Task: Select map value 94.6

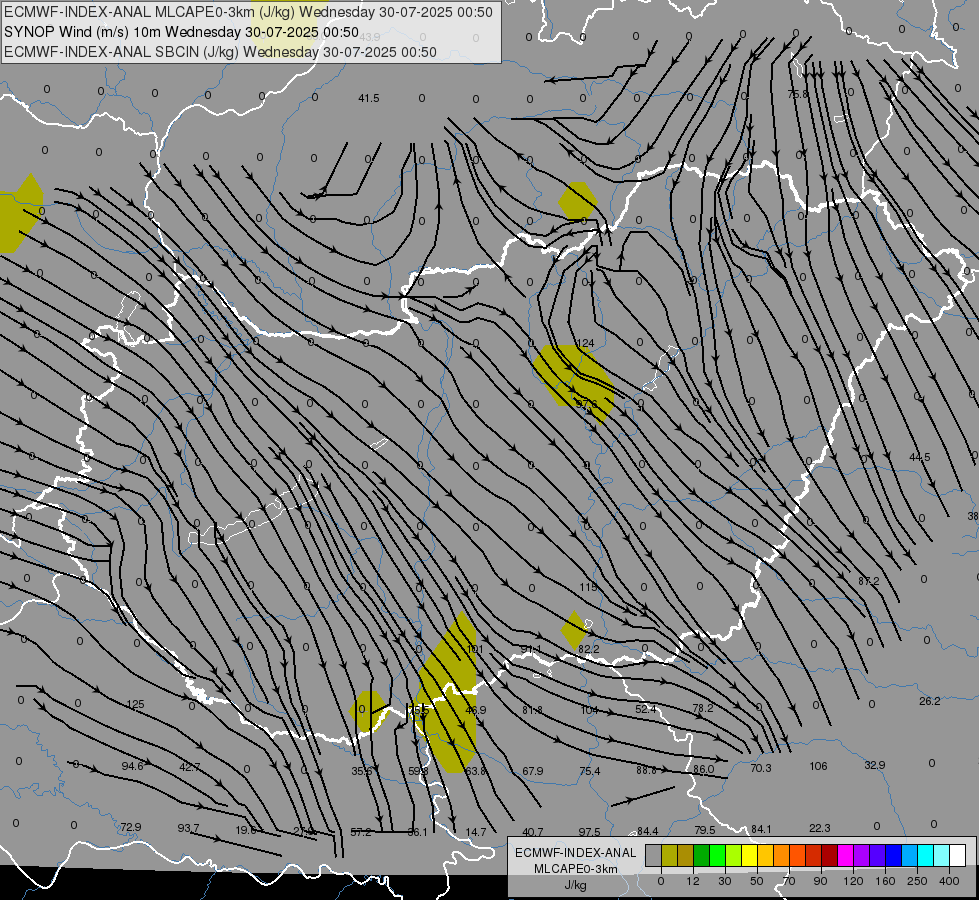Action: (132, 766)
